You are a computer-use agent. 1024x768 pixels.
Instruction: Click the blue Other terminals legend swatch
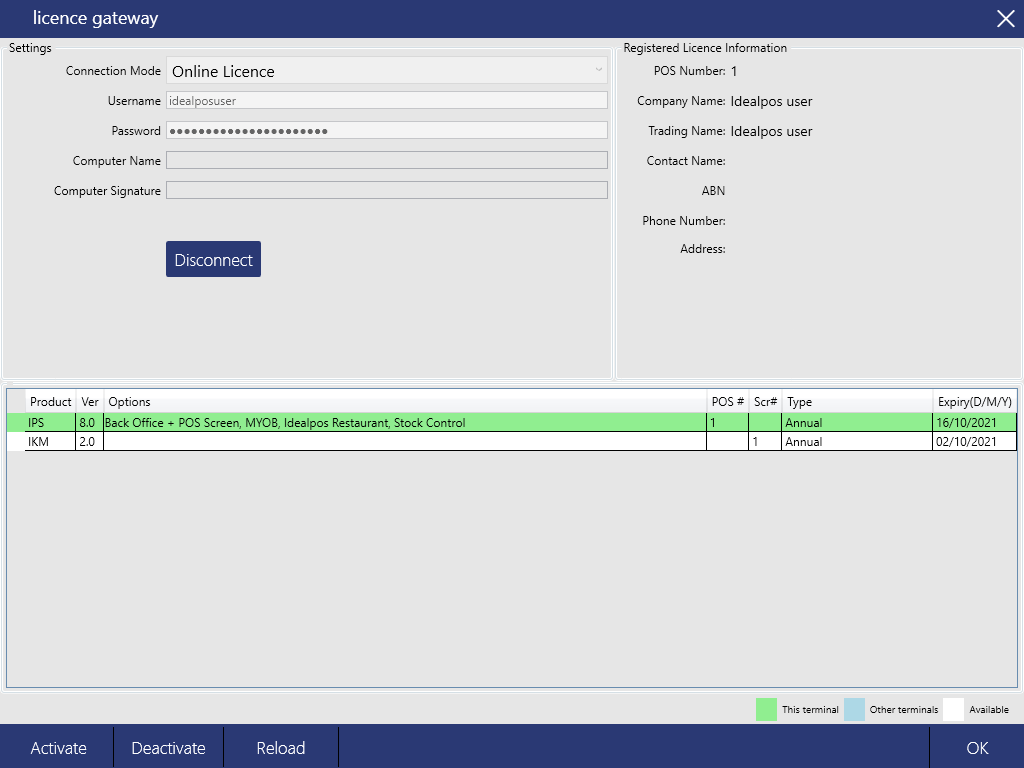[855, 709]
